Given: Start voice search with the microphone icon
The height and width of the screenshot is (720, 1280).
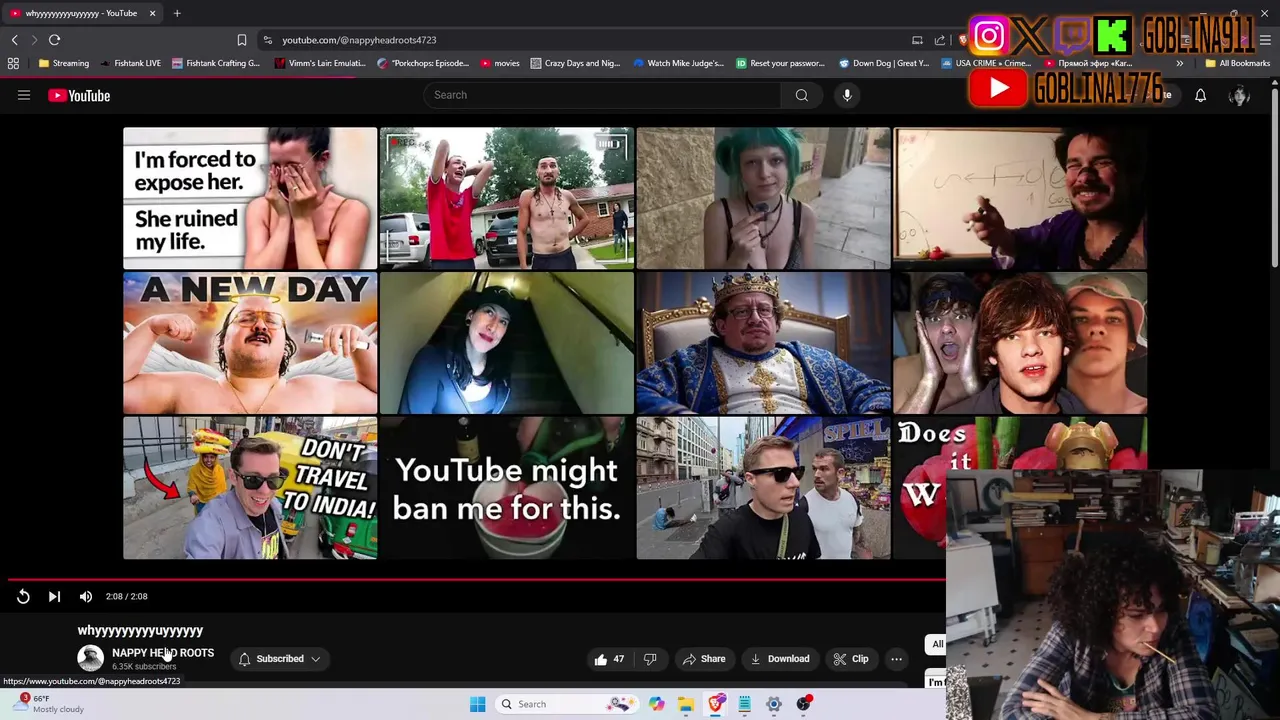Looking at the screenshot, I should (847, 95).
